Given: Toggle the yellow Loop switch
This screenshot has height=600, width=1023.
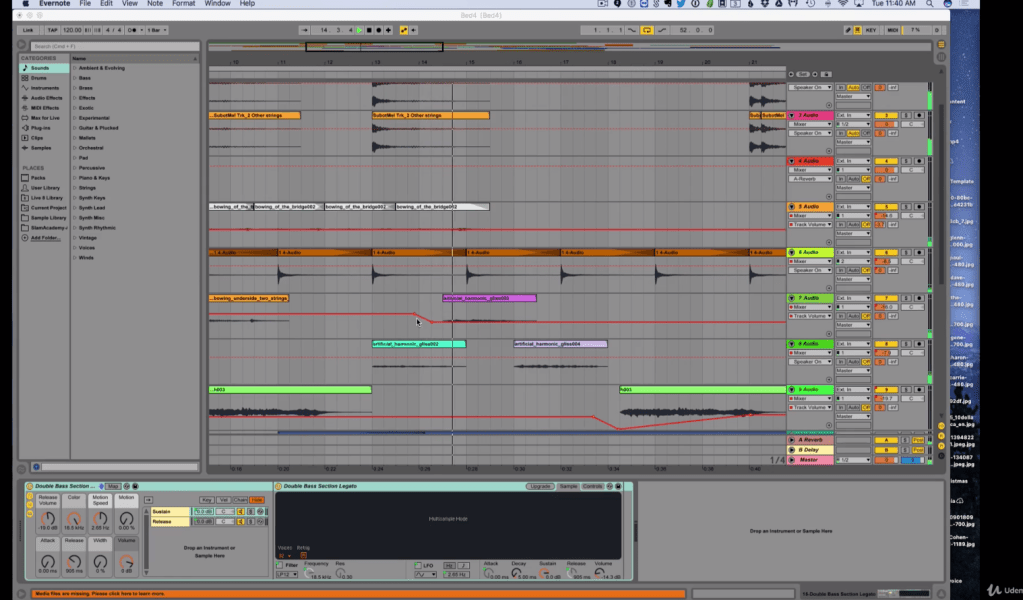Looking at the screenshot, I should point(647,30).
